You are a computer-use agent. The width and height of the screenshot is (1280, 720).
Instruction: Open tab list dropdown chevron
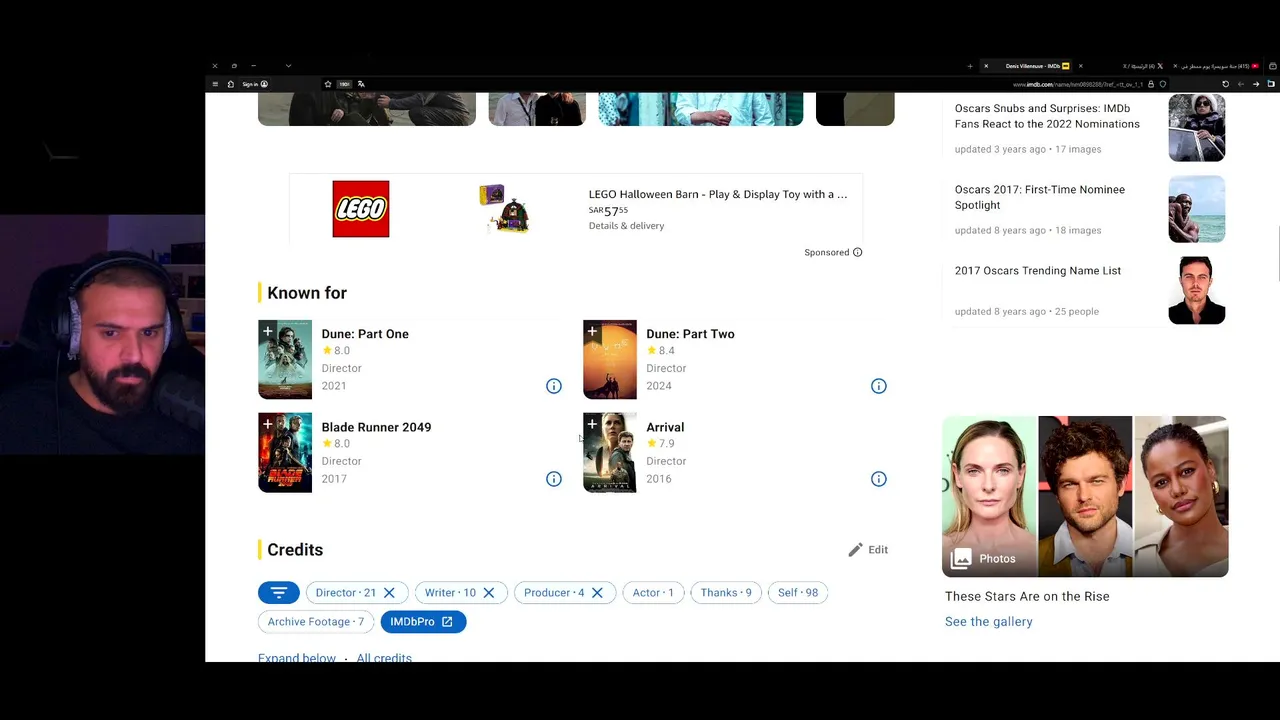click(x=288, y=66)
